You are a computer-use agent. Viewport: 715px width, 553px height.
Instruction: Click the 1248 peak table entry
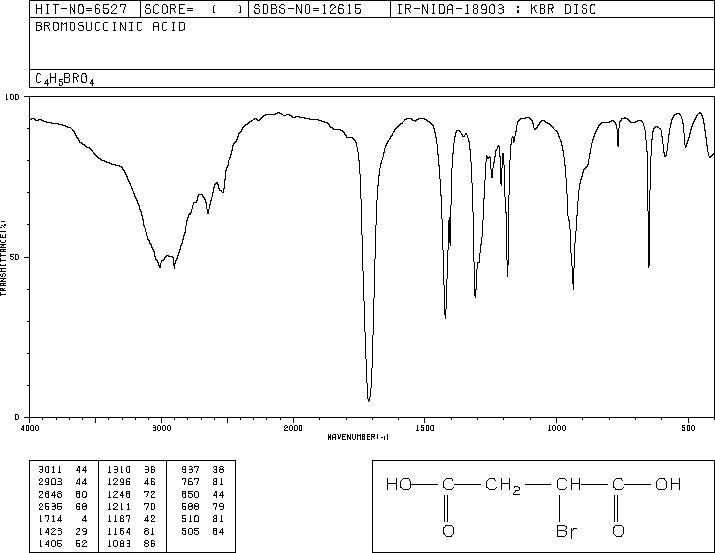point(131,494)
